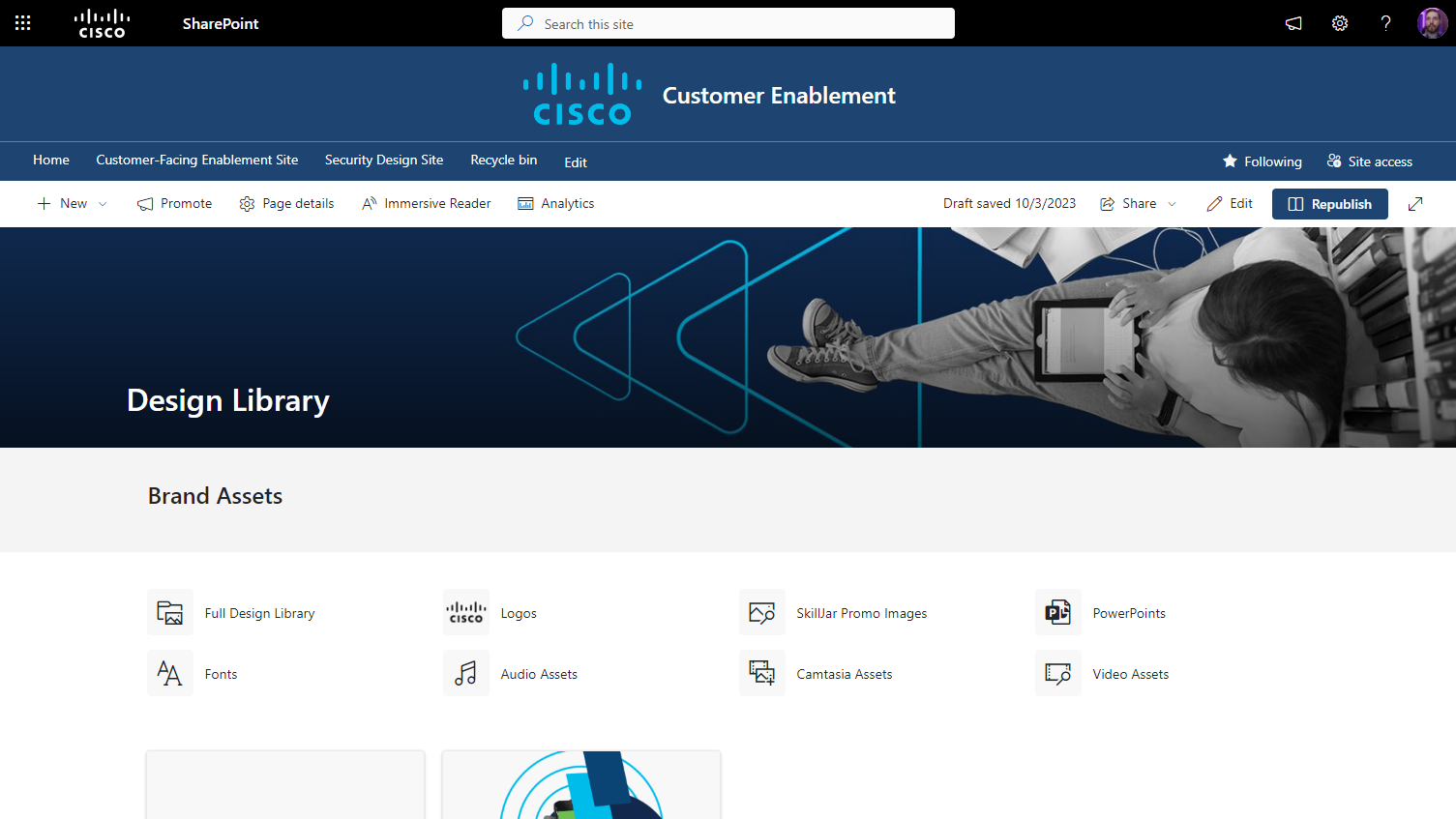Click the Fonts icon tile

pos(170,673)
